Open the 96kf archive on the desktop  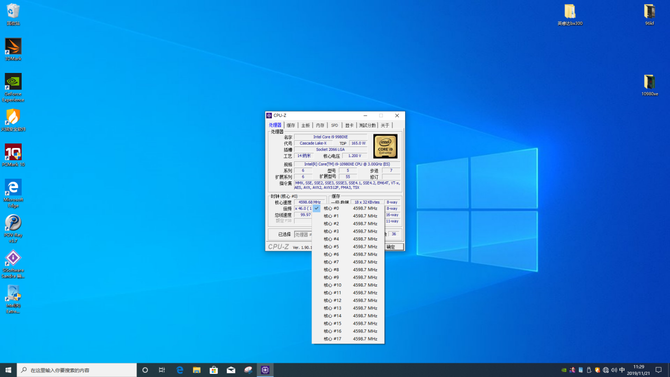click(649, 15)
